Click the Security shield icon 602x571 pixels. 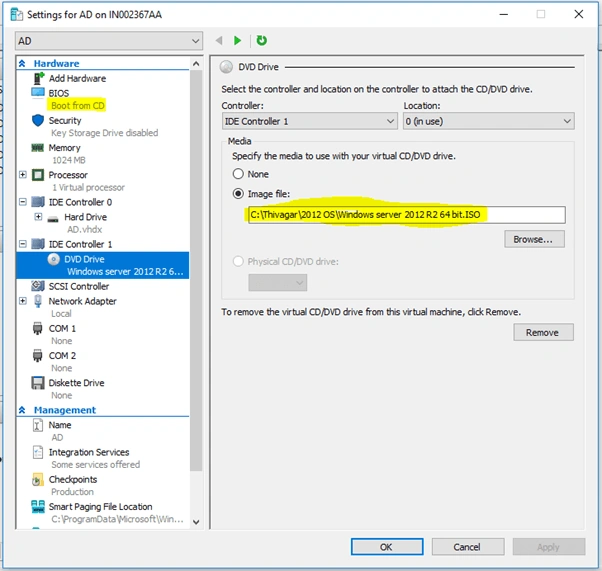[38, 120]
